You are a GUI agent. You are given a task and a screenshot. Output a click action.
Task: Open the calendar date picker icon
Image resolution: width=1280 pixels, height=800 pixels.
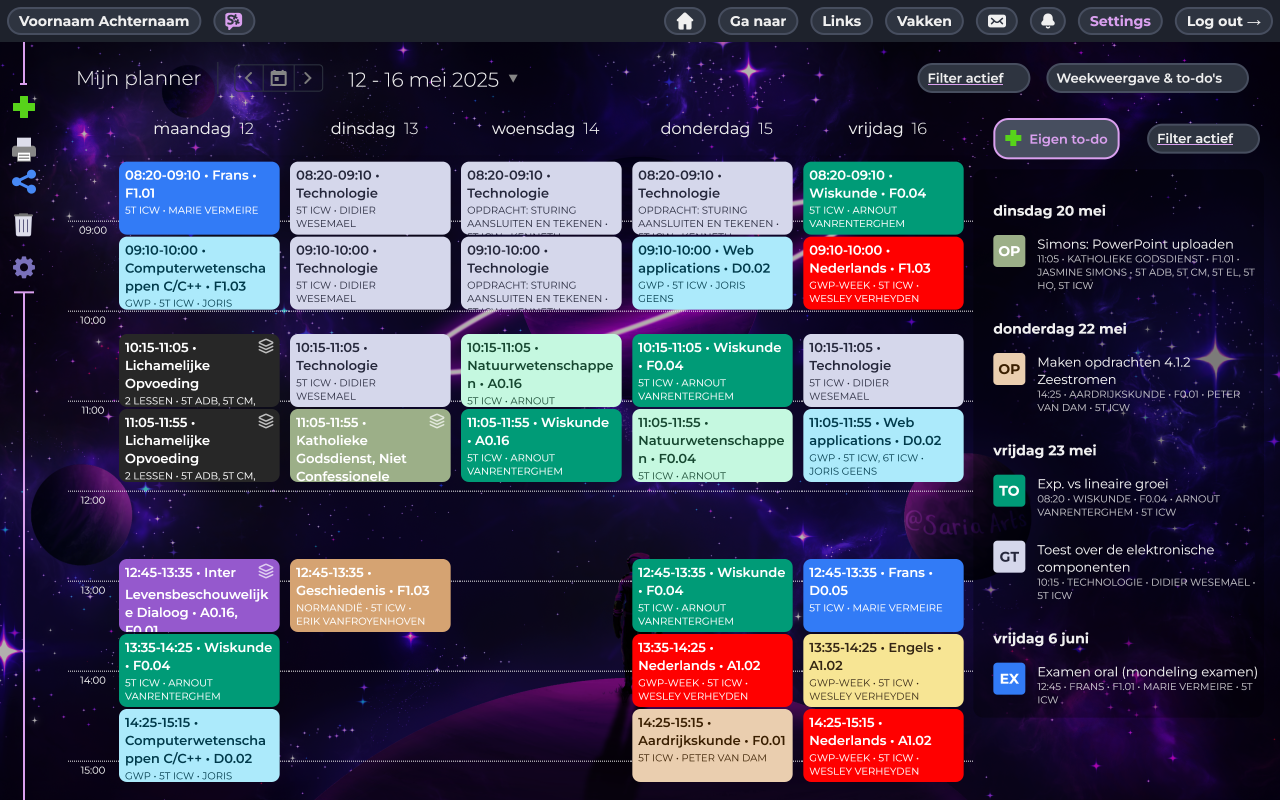279,78
